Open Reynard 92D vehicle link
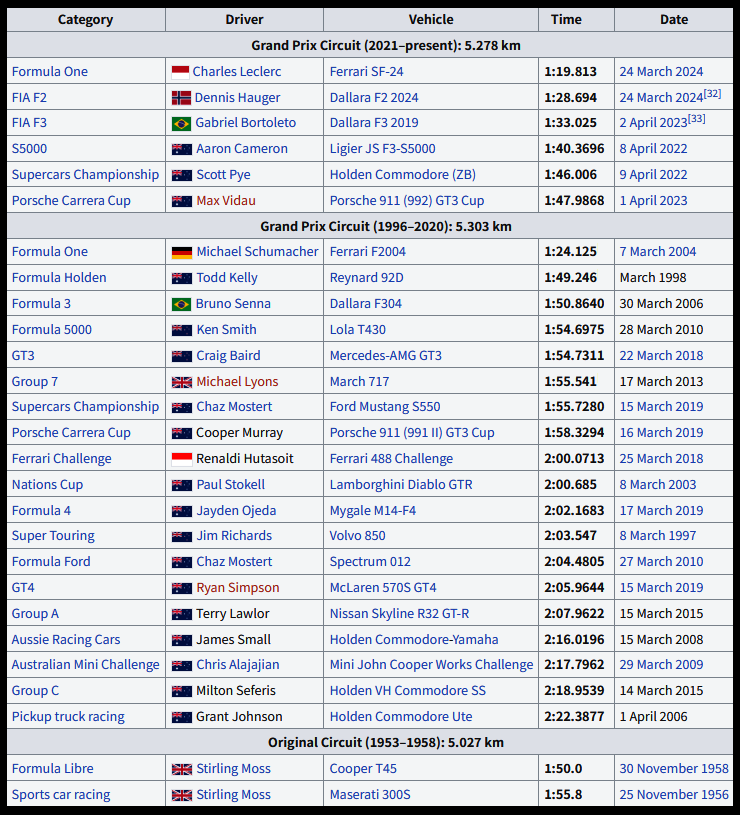The height and width of the screenshot is (815, 740). [366, 278]
